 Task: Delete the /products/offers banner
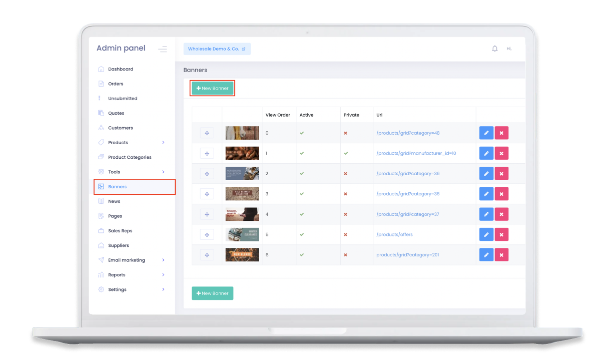click(x=501, y=235)
